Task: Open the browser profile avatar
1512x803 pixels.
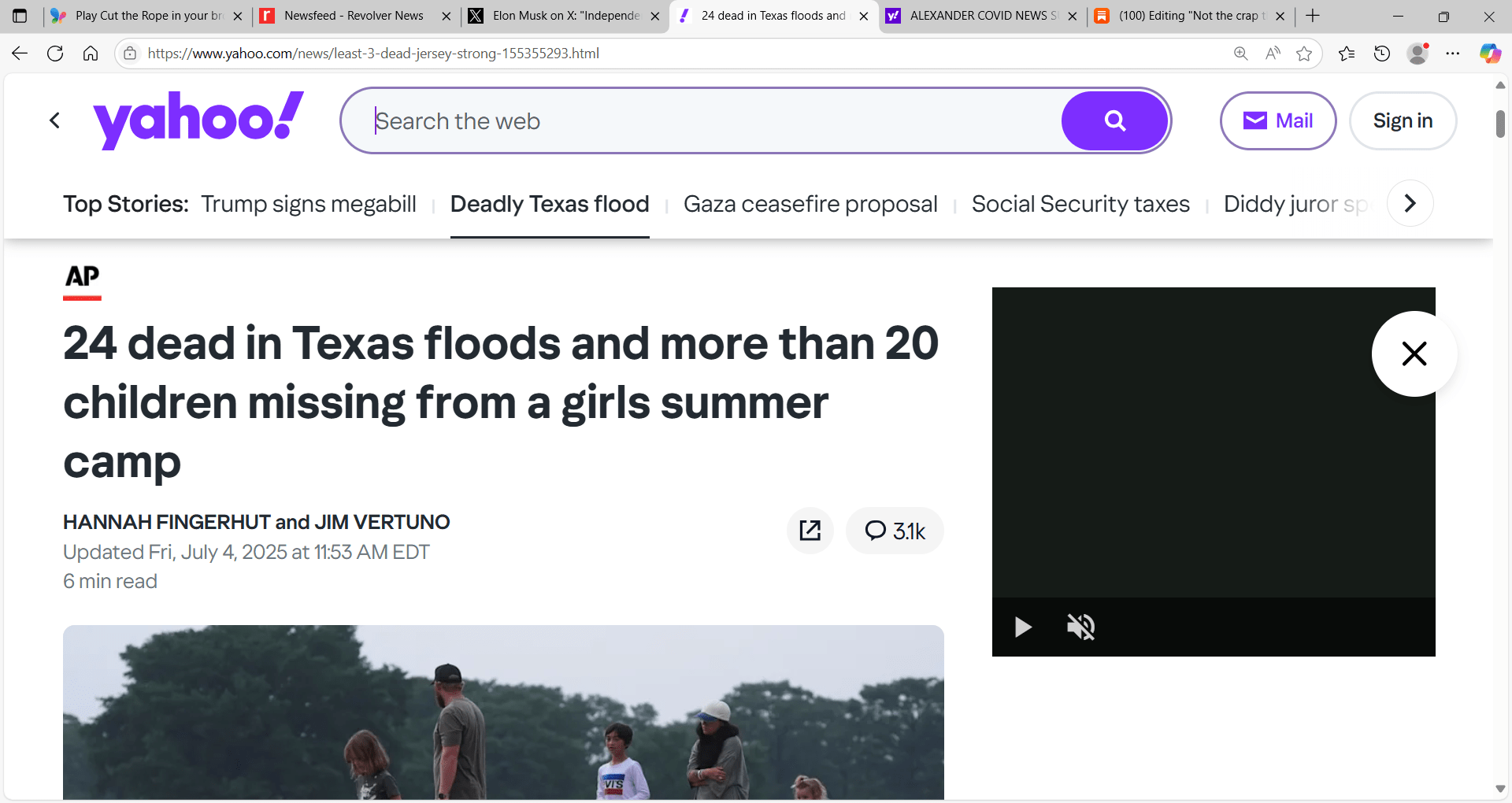Action: coord(1417,54)
